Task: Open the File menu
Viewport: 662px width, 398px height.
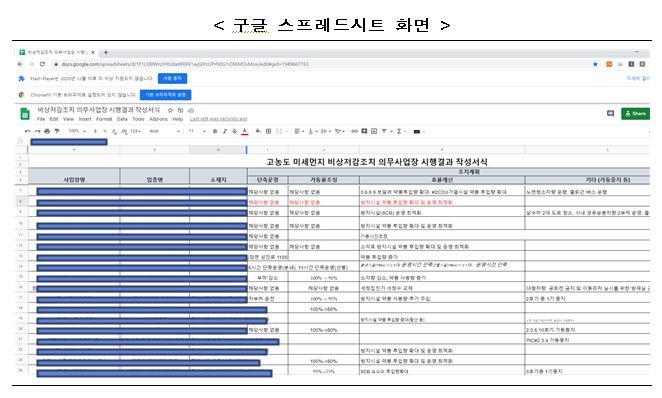Action: (41, 119)
